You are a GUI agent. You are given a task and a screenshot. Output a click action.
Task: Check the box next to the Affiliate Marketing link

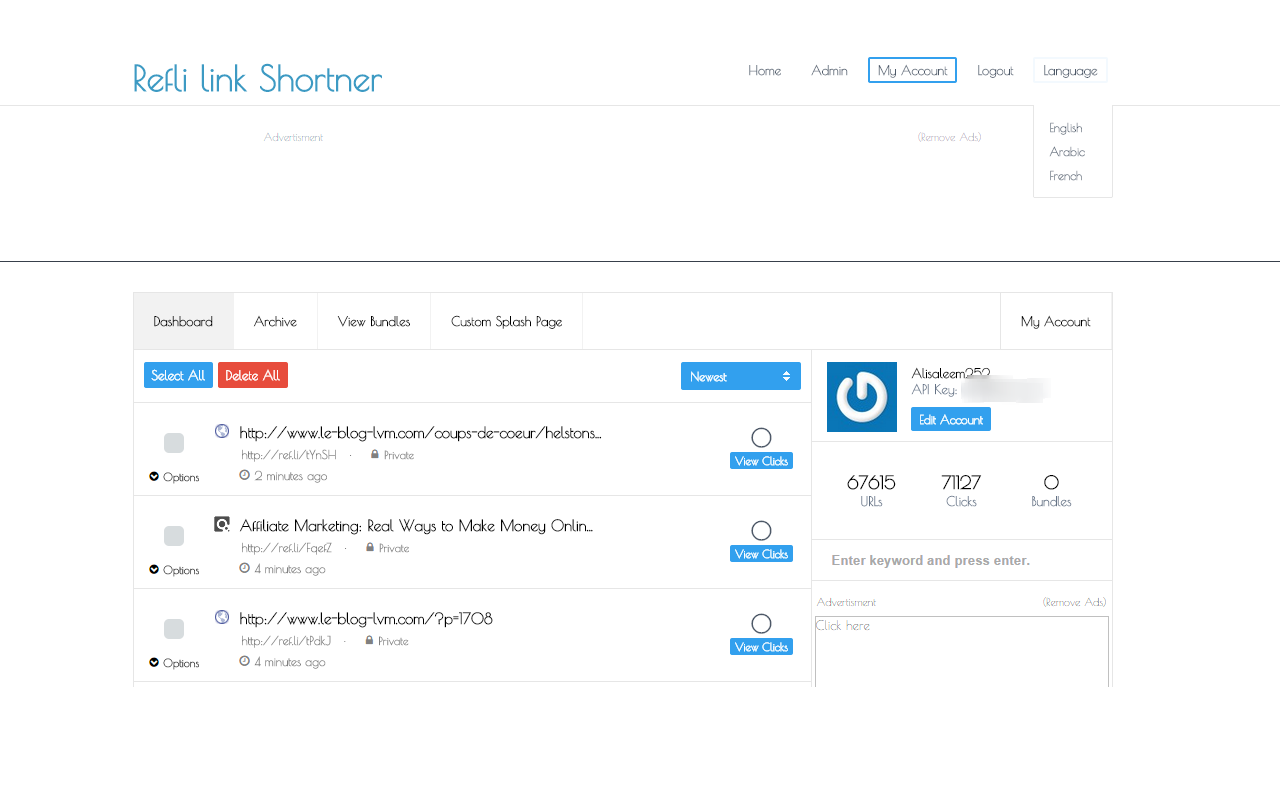pos(173,536)
